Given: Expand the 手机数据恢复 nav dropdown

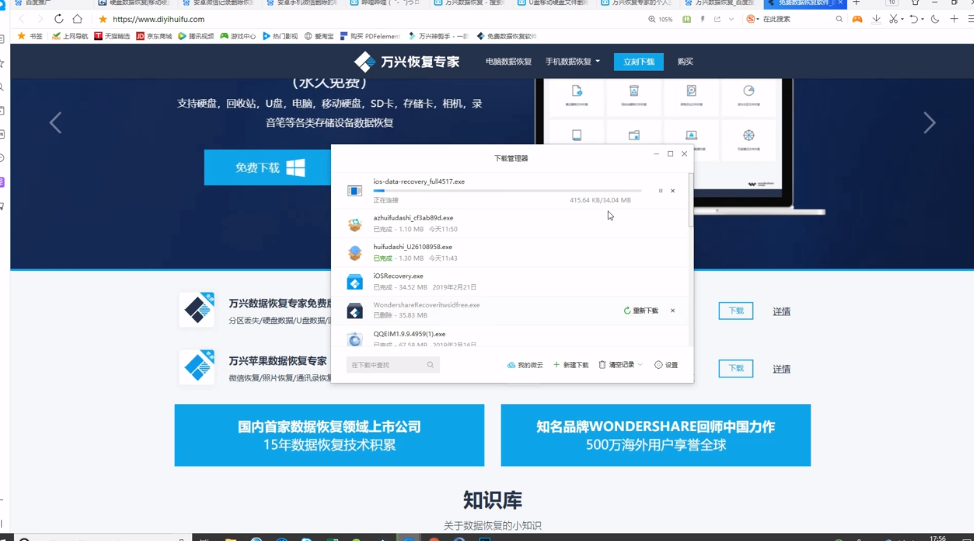Looking at the screenshot, I should 573,61.
